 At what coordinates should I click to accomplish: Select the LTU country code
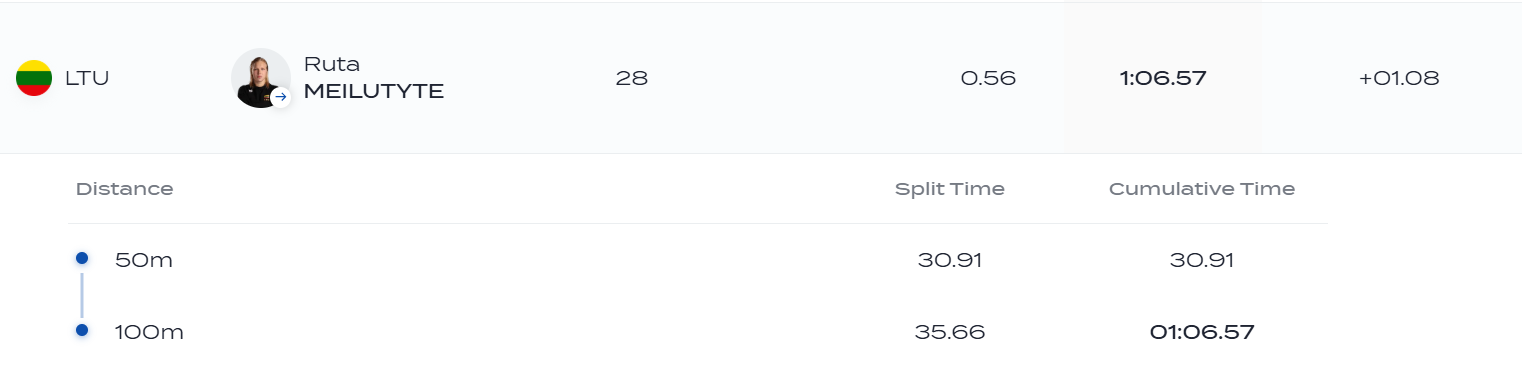click(x=87, y=78)
